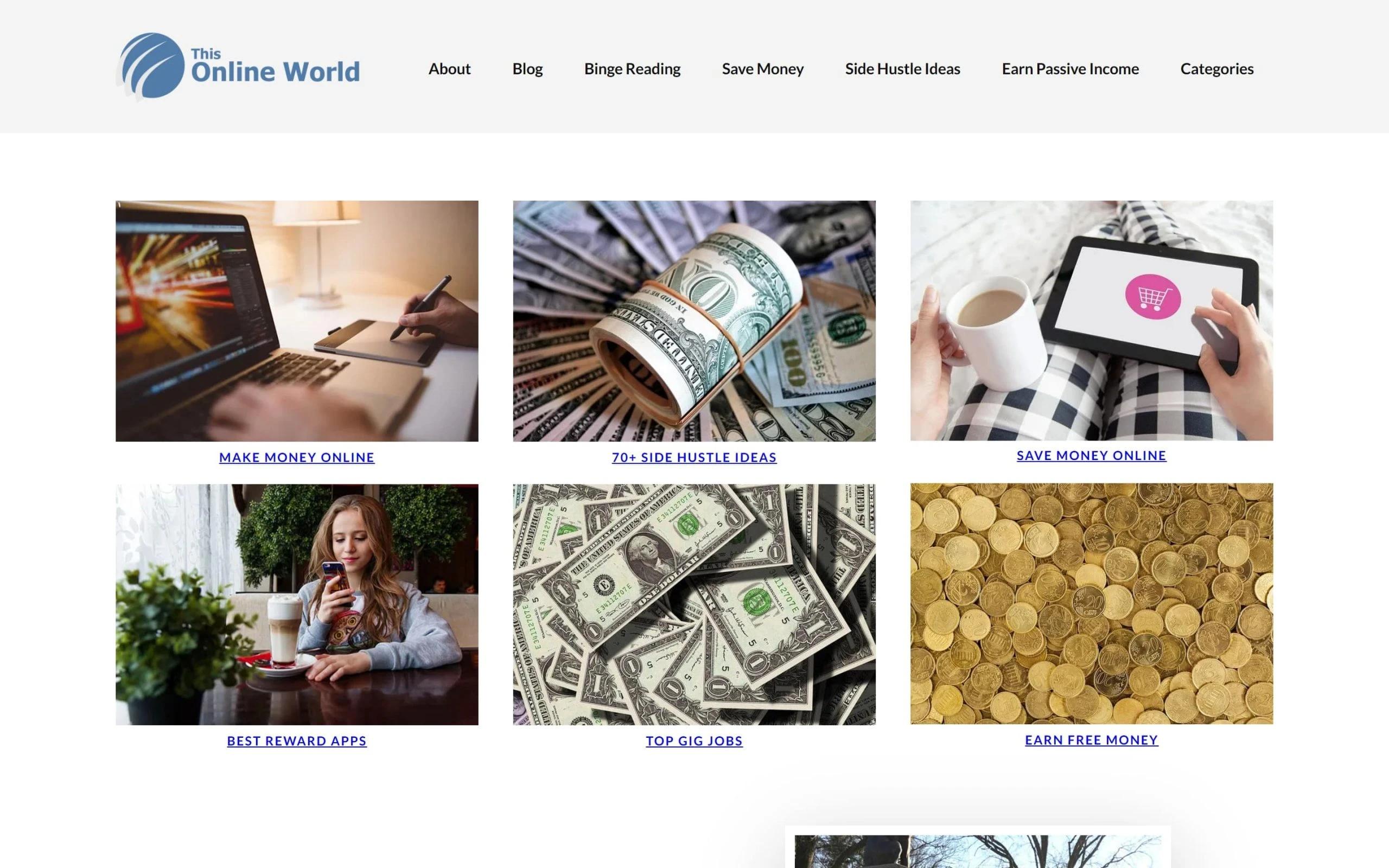Open Binge Reading in the navigation
Image resolution: width=1389 pixels, height=868 pixels.
[x=632, y=69]
